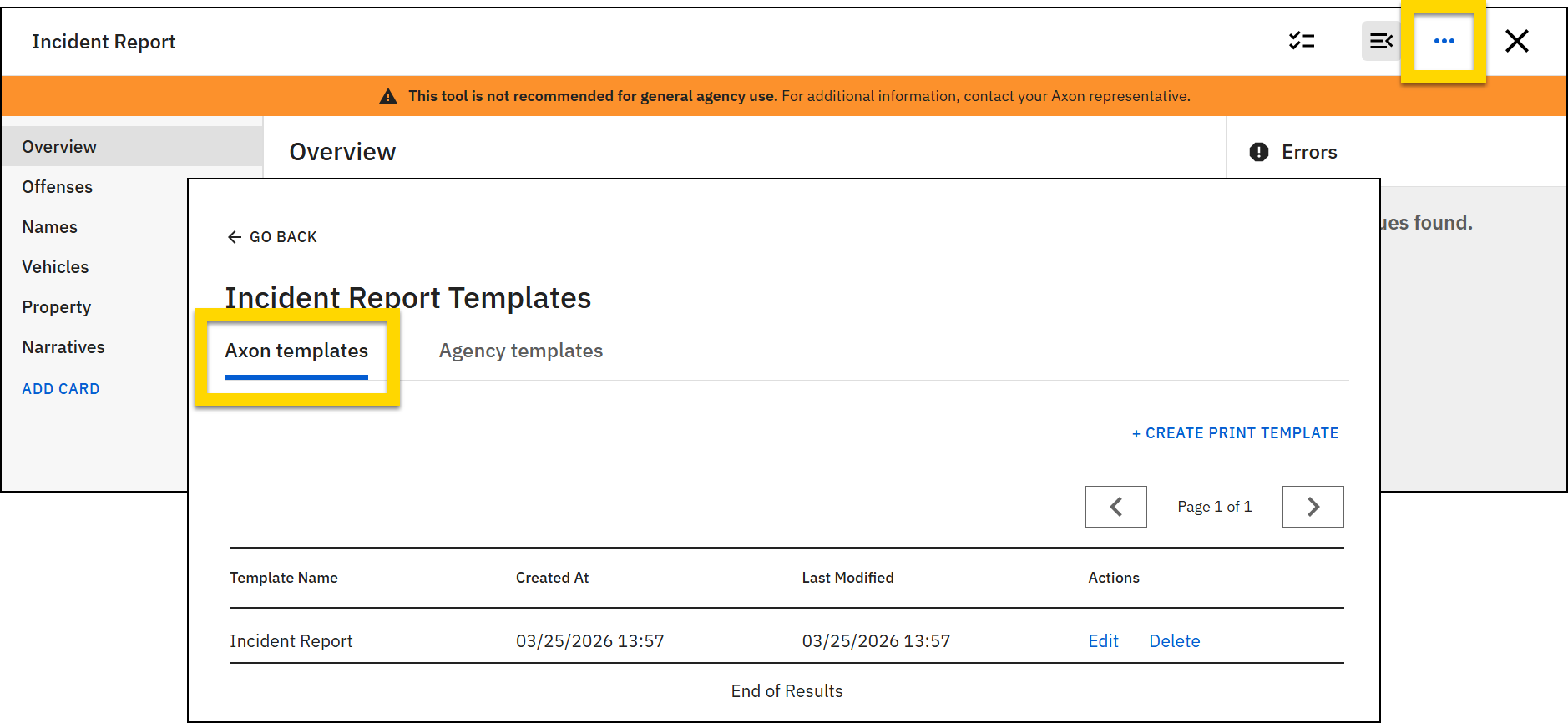Click Create Print Template button
Viewport: 1568px width, 723px height.
(1235, 433)
